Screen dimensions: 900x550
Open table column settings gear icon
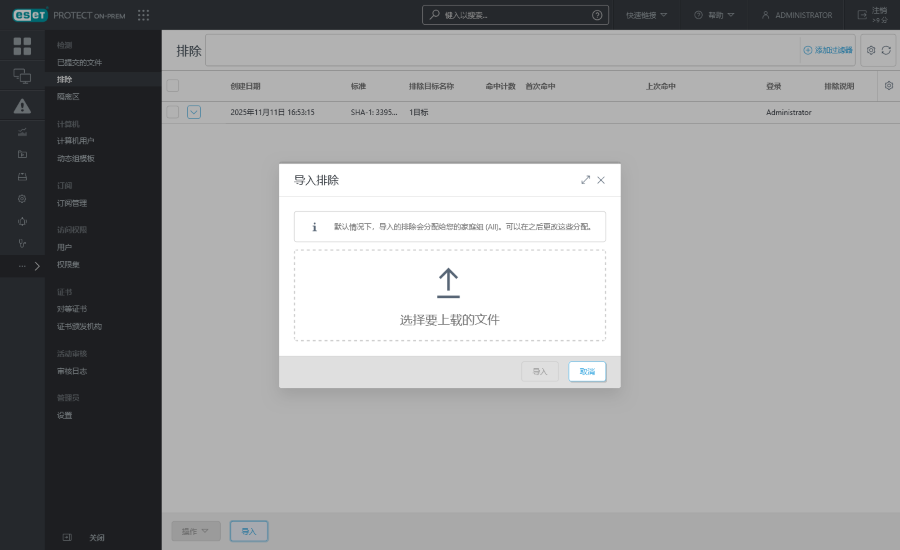888,86
